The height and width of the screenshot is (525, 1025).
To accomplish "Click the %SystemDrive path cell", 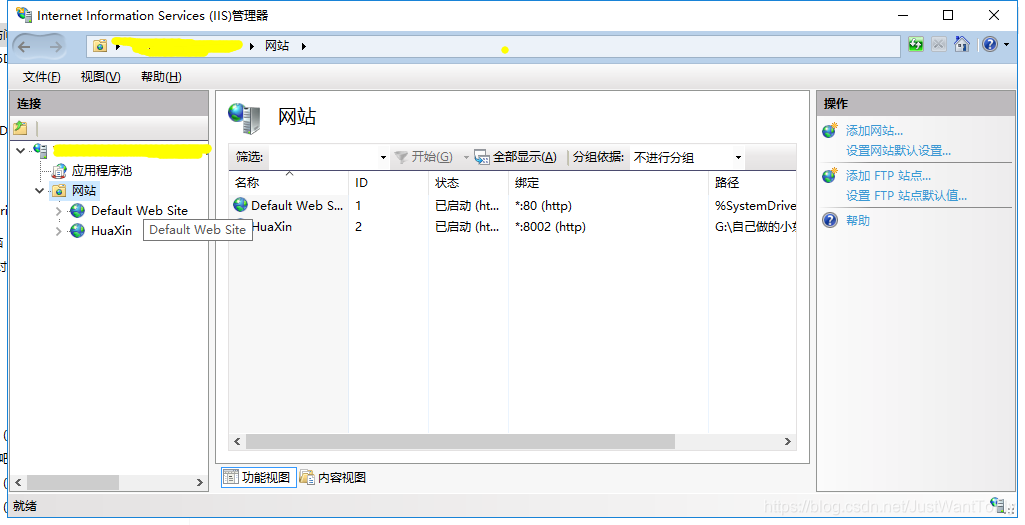I will [755, 205].
